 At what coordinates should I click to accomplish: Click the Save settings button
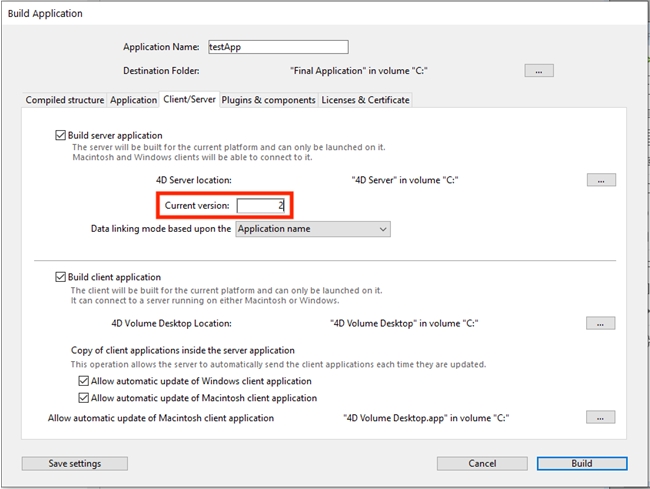tap(75, 463)
